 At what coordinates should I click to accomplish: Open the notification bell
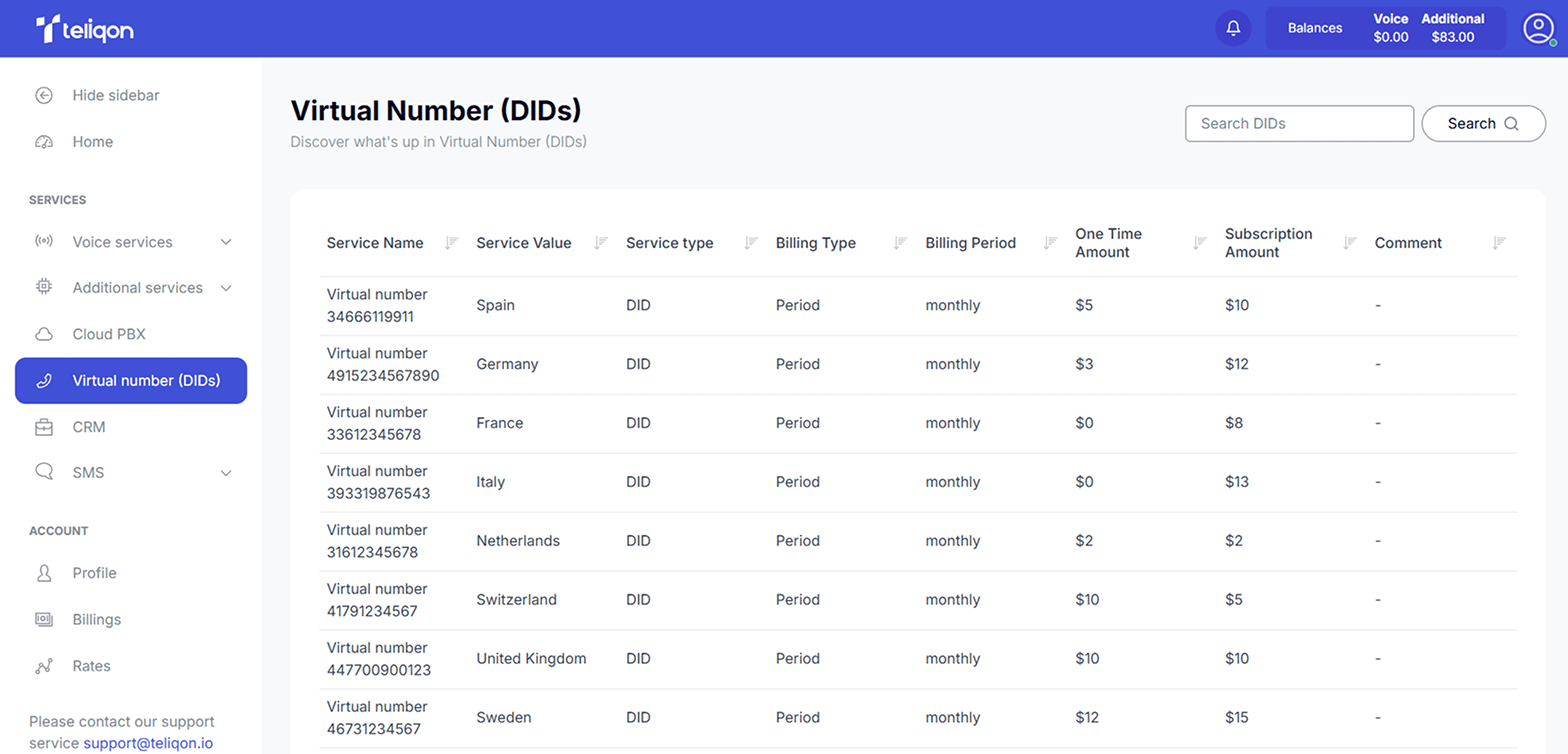point(1233,28)
